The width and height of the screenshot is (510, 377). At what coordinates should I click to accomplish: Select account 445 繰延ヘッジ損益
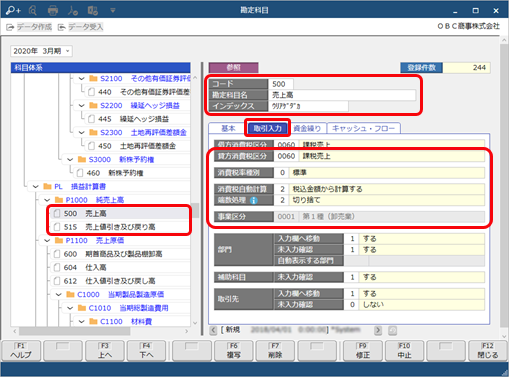138,119
